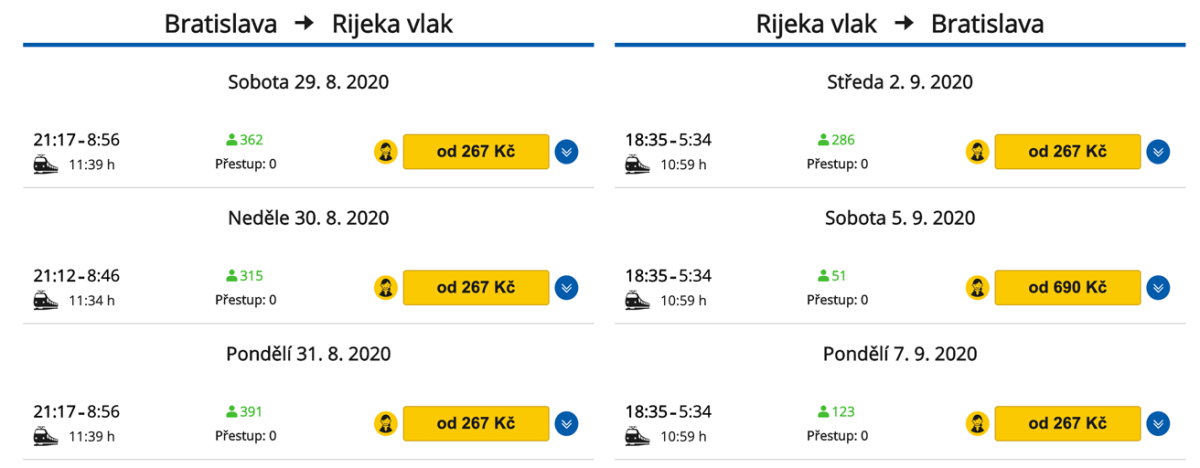Click the "Bratislava → Rijeka vlak" heading
This screenshot has height=468, width=1200.
click(309, 24)
